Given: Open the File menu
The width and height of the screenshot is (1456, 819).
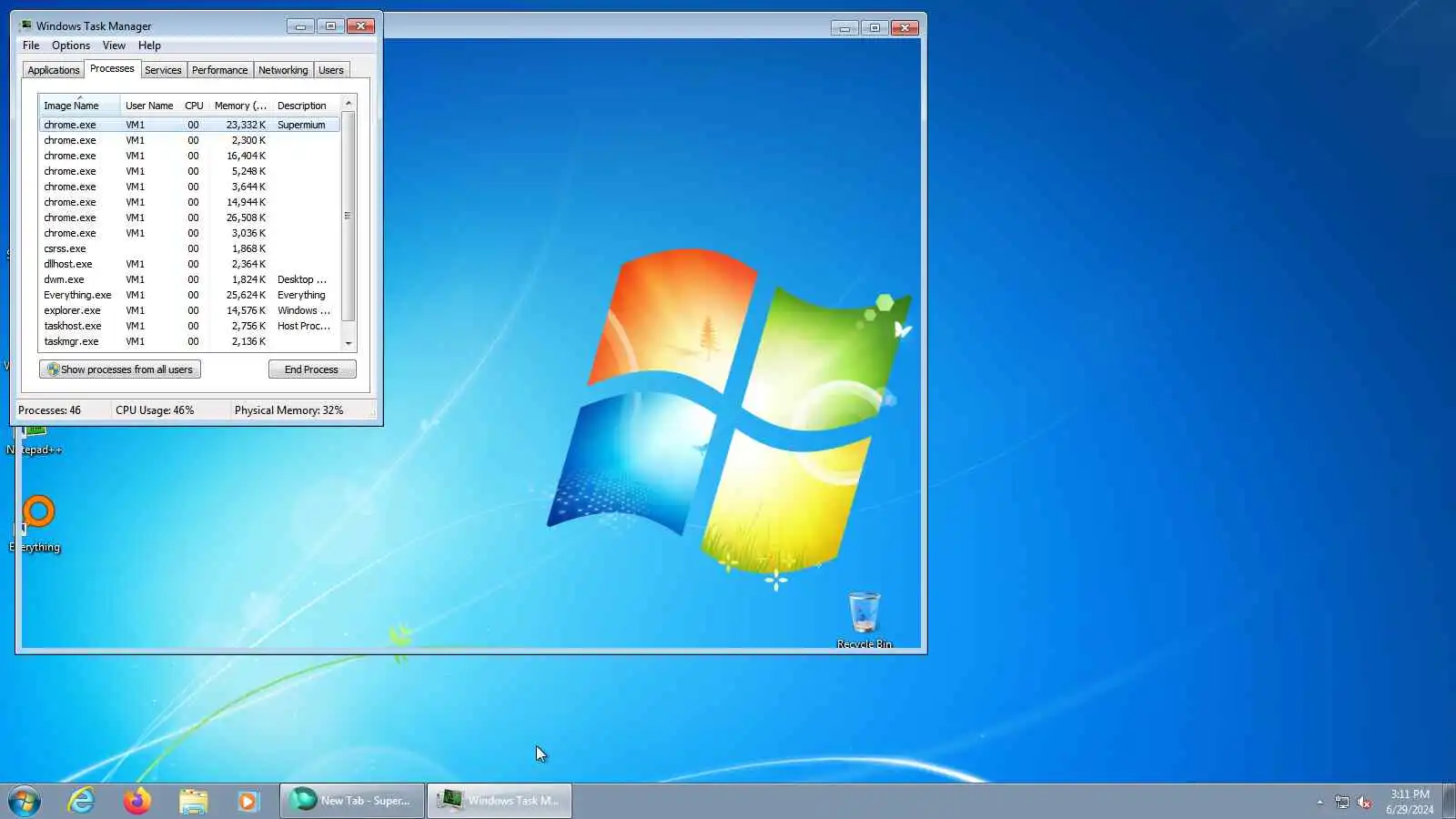Looking at the screenshot, I should coord(31,45).
